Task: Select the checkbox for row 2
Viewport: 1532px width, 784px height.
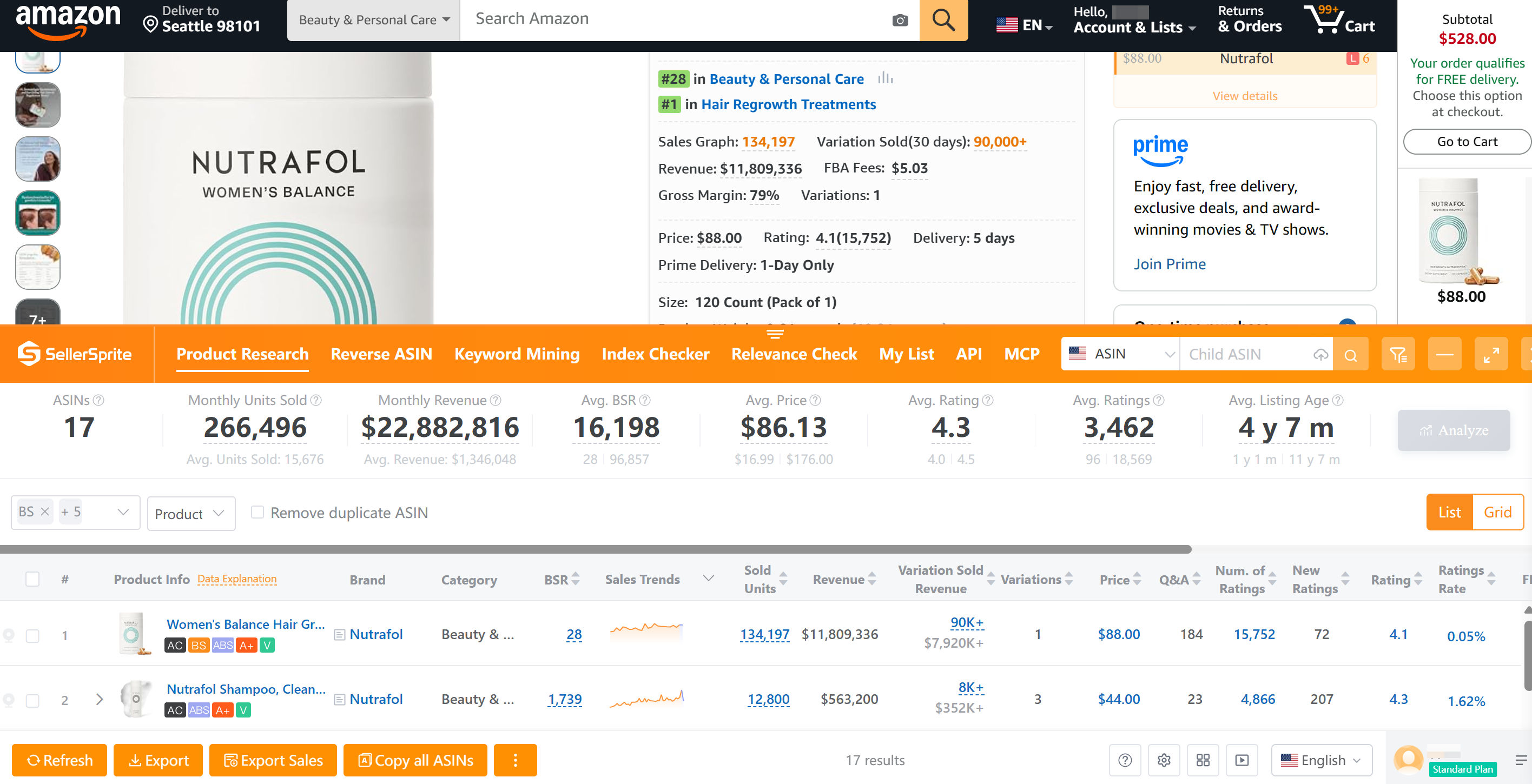Action: [x=32, y=700]
